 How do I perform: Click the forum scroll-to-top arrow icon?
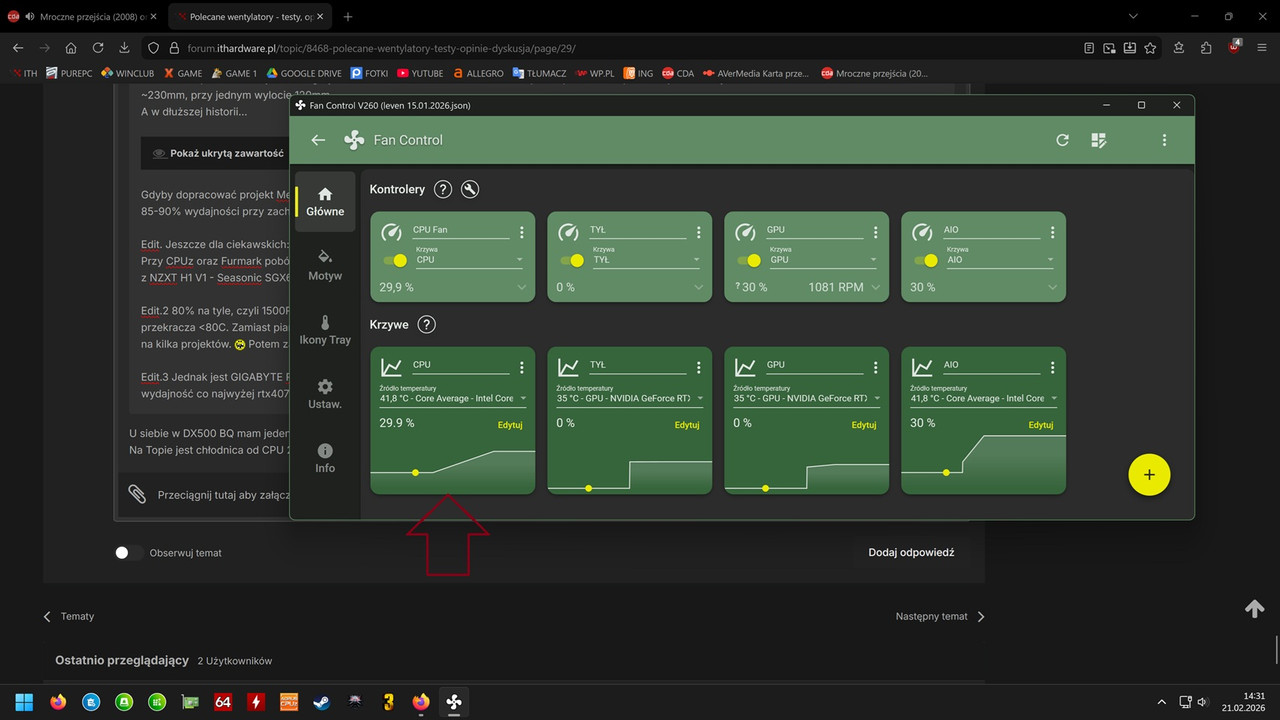point(1255,609)
